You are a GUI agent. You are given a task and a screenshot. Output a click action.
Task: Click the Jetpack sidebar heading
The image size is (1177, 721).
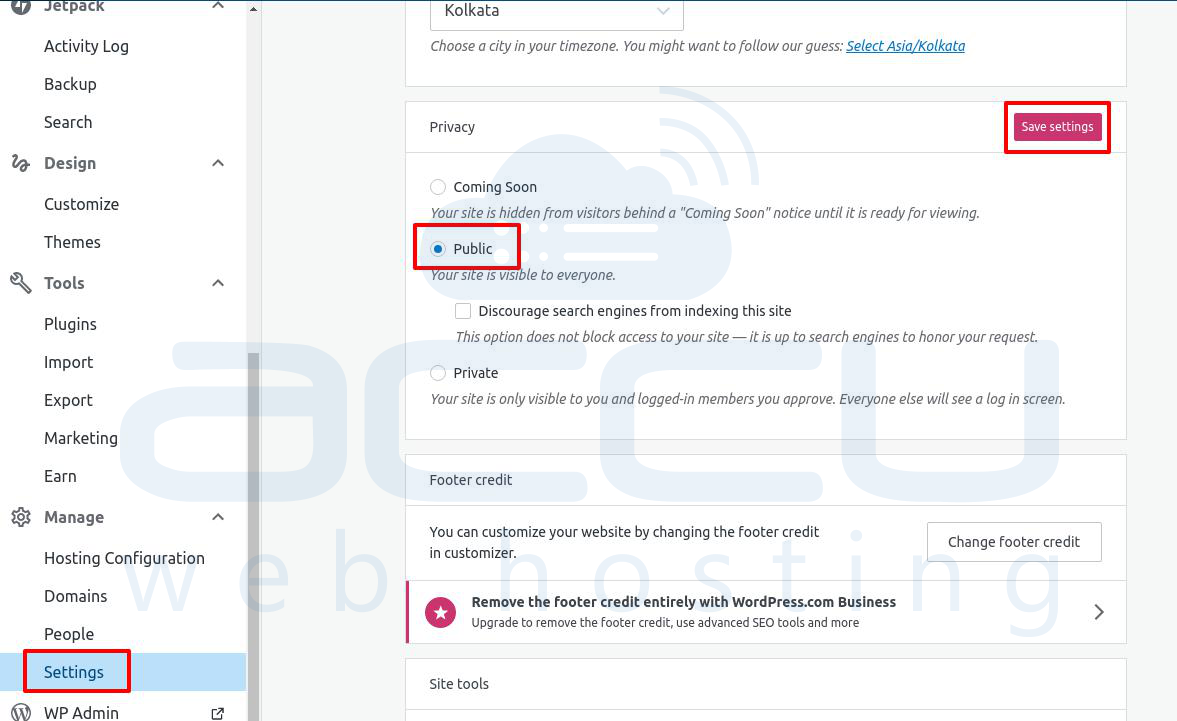pos(74,6)
